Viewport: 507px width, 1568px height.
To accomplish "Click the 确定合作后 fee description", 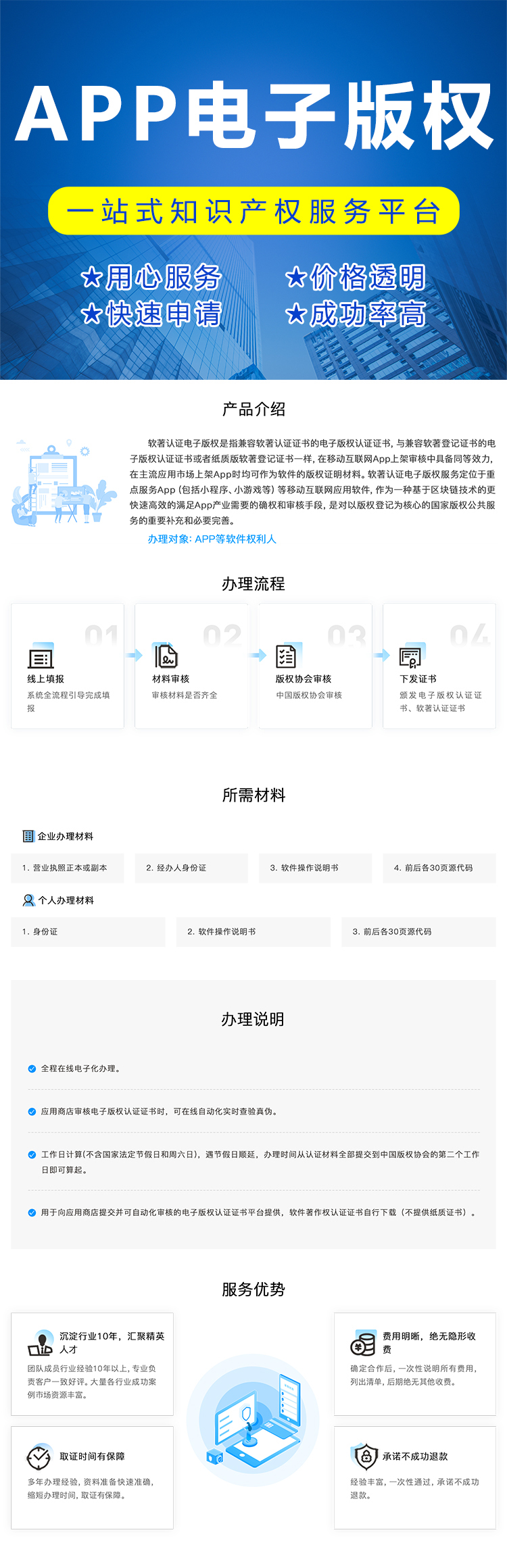I will (x=414, y=1375).
